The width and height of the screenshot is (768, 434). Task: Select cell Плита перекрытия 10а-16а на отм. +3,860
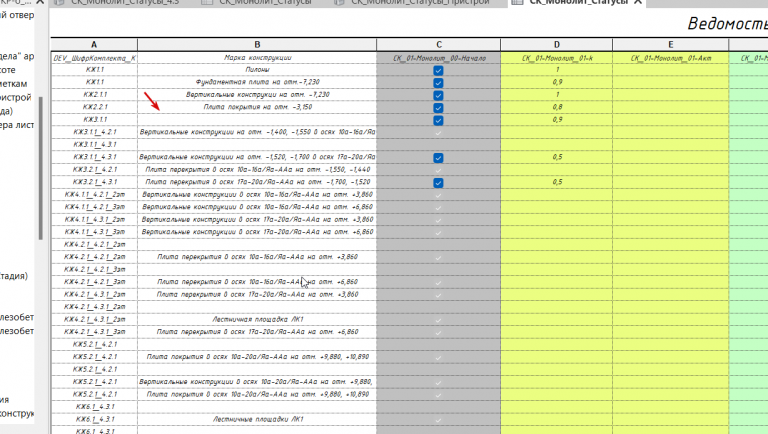tap(257, 257)
